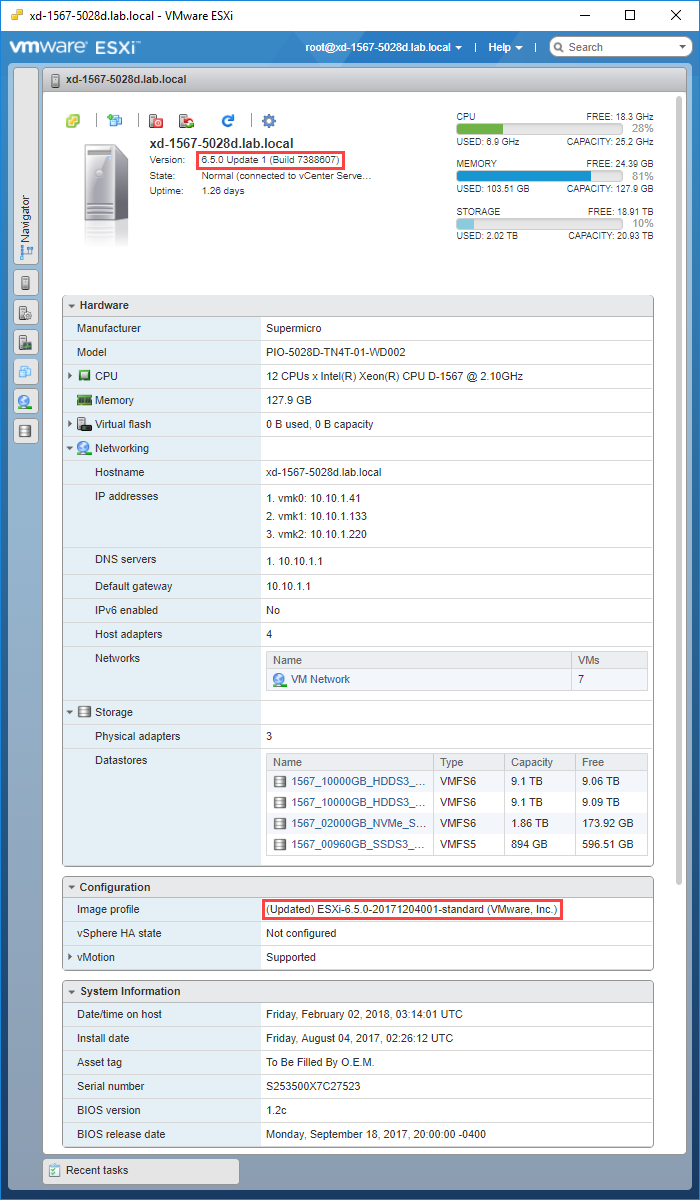Click the datastore icon beside 1567_00960GB_SSDS3
Viewport: 700px width, 1200px height.
280,844
